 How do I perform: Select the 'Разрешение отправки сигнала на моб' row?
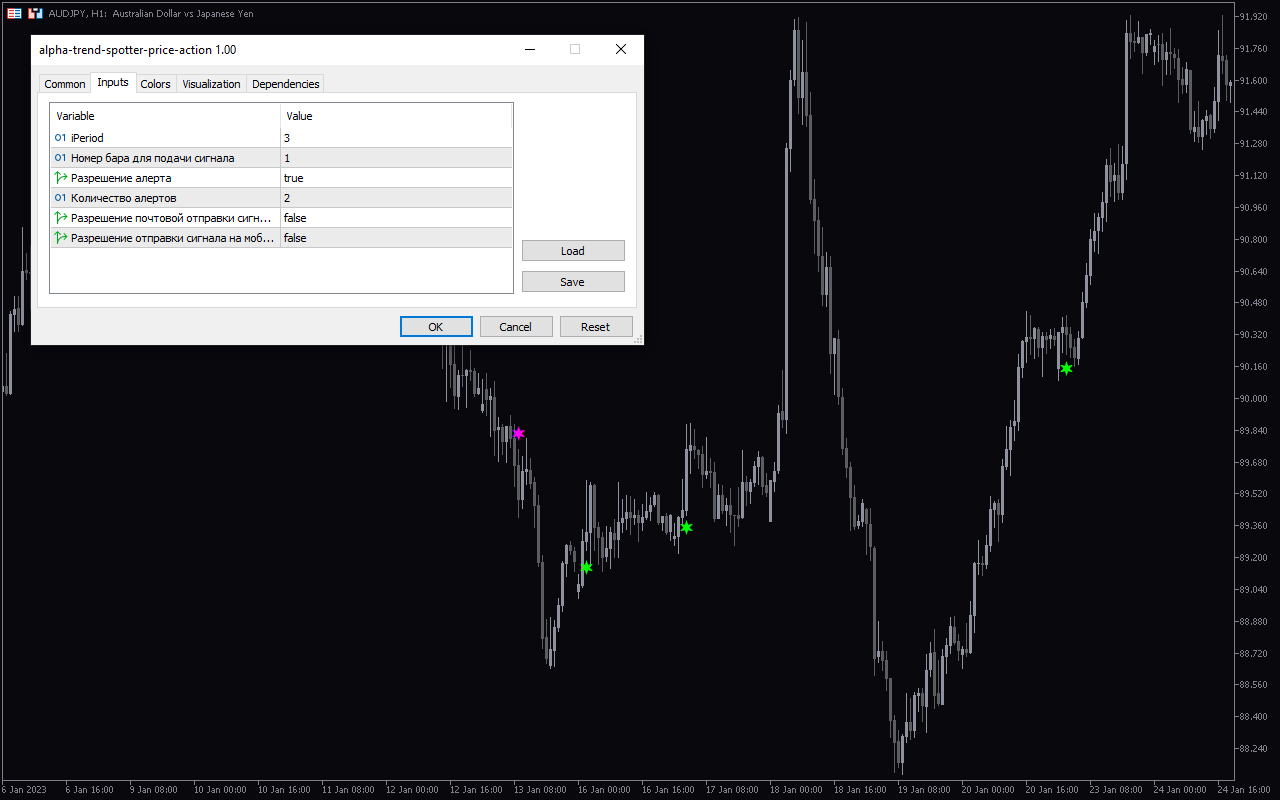coord(281,238)
